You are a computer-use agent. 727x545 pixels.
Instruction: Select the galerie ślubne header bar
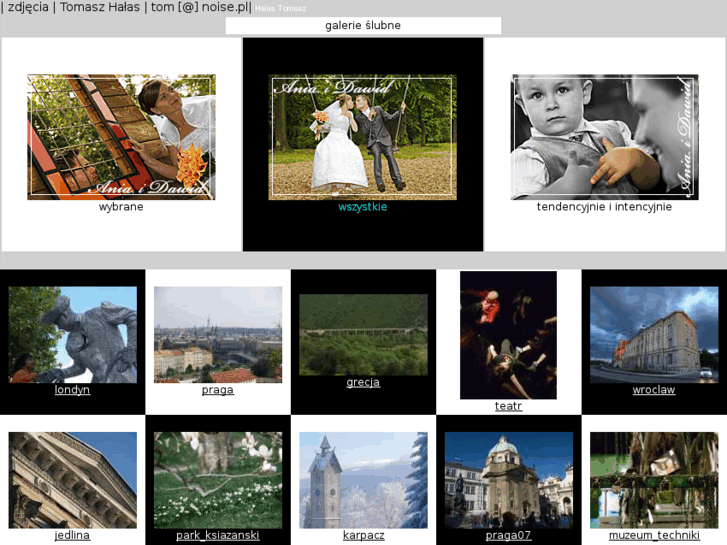tap(363, 26)
